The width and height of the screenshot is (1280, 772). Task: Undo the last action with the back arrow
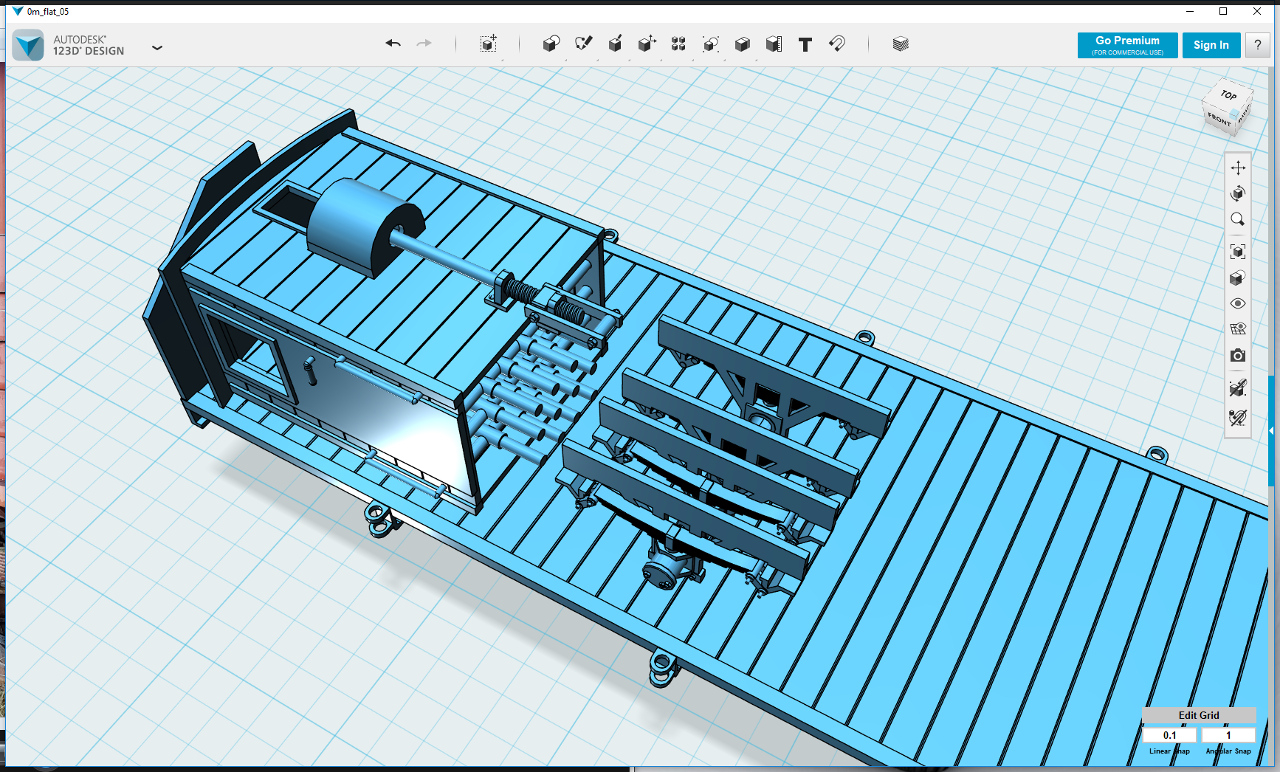click(393, 44)
